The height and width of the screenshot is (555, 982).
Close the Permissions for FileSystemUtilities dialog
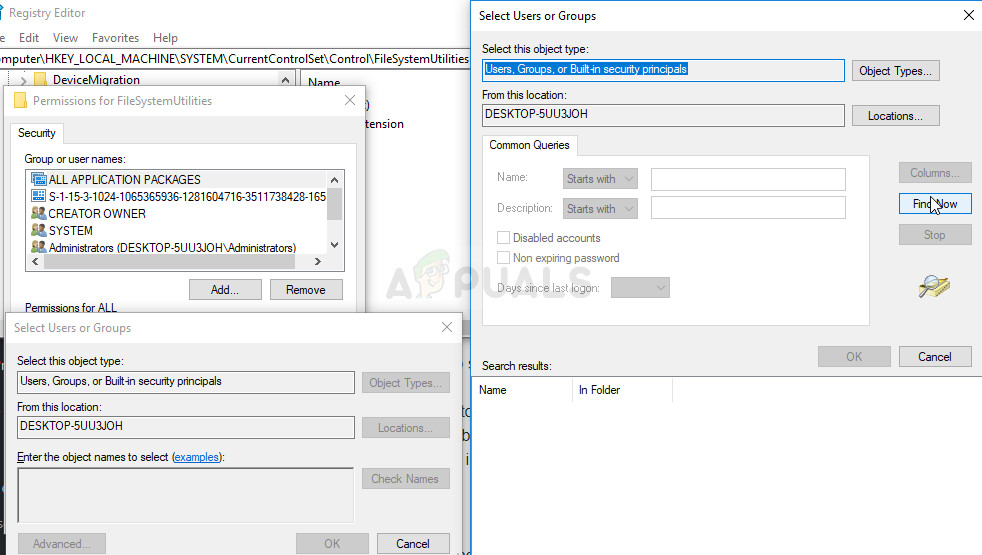click(x=350, y=100)
